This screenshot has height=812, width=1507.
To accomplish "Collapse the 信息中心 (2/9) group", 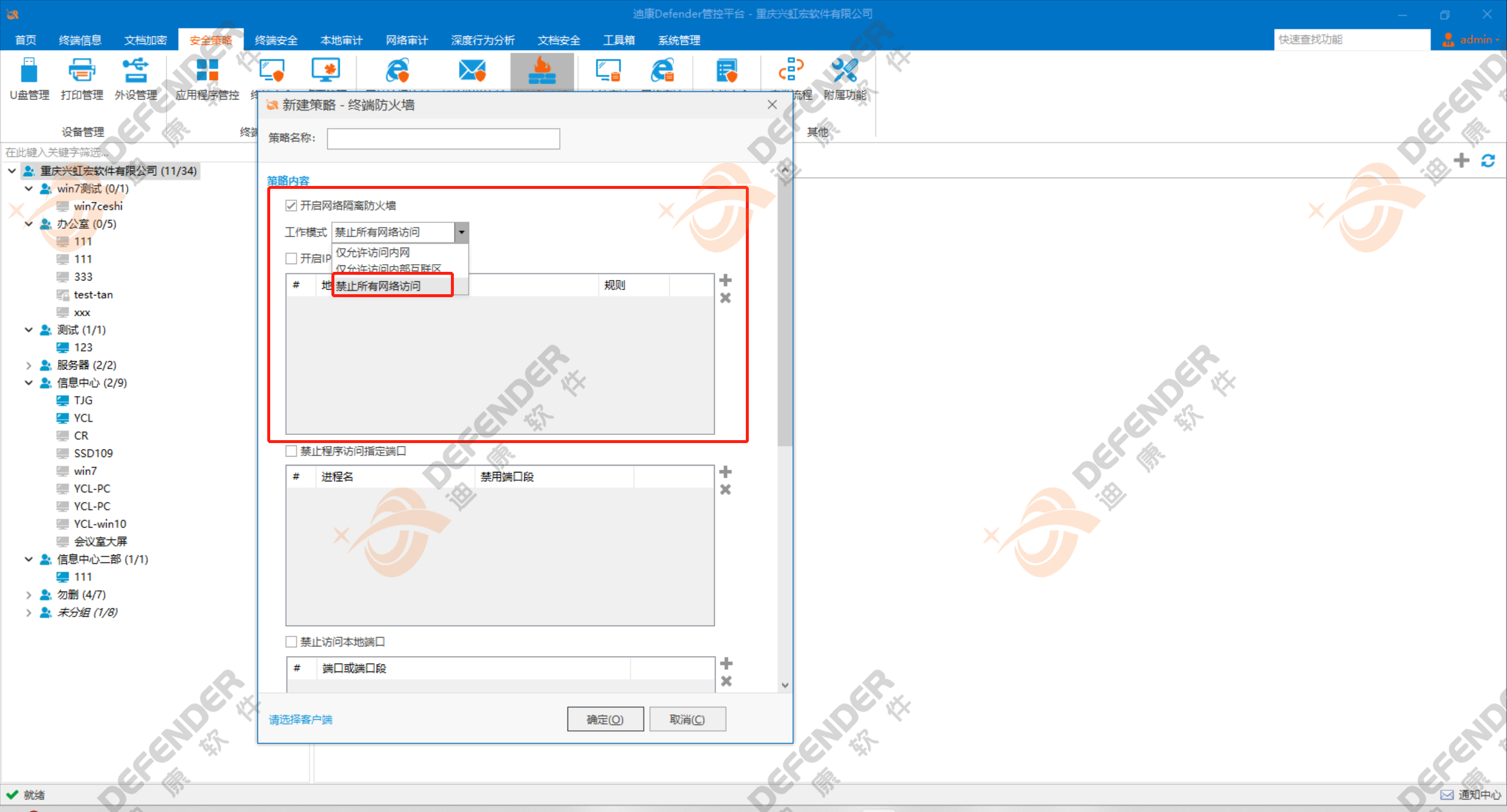I will [x=28, y=383].
